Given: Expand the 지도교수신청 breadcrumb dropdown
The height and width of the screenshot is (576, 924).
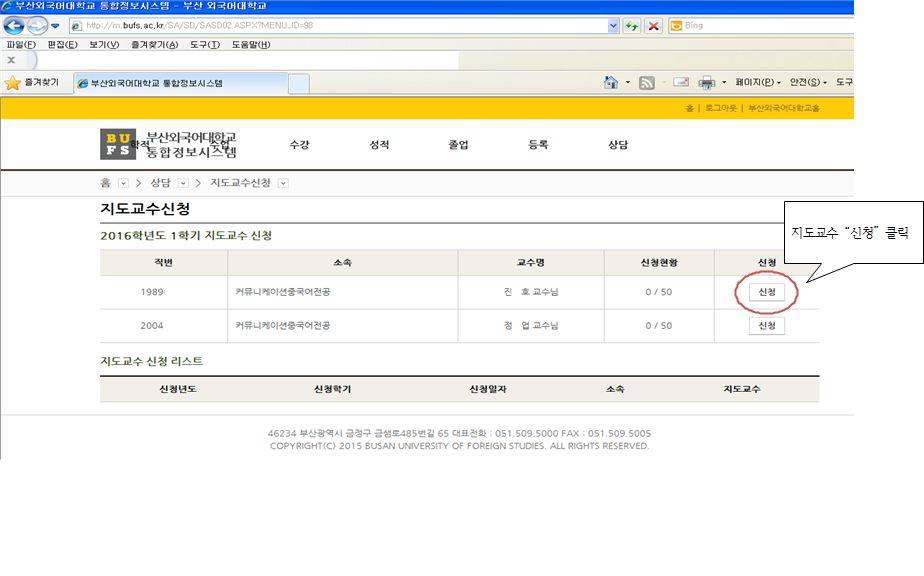Looking at the screenshot, I should point(283,183).
